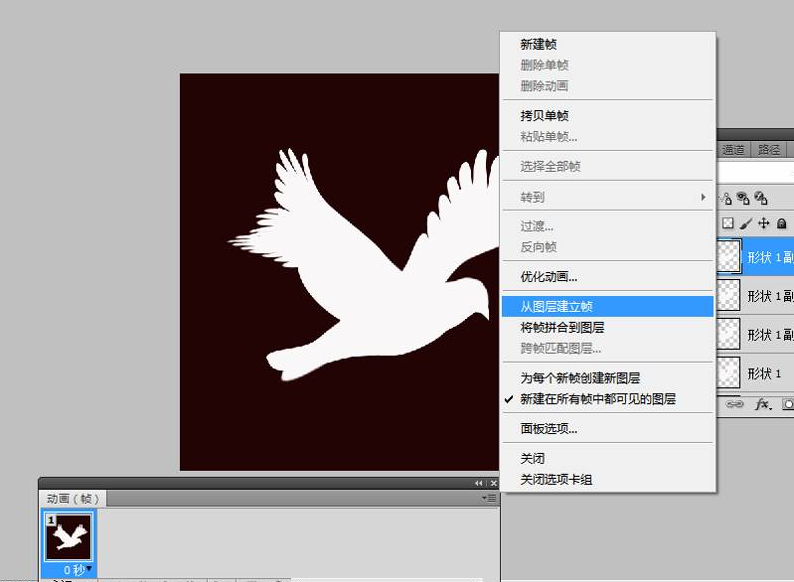Screen dimensions: 794x582
Task: Click the unify layer style icon
Action: click(761, 198)
